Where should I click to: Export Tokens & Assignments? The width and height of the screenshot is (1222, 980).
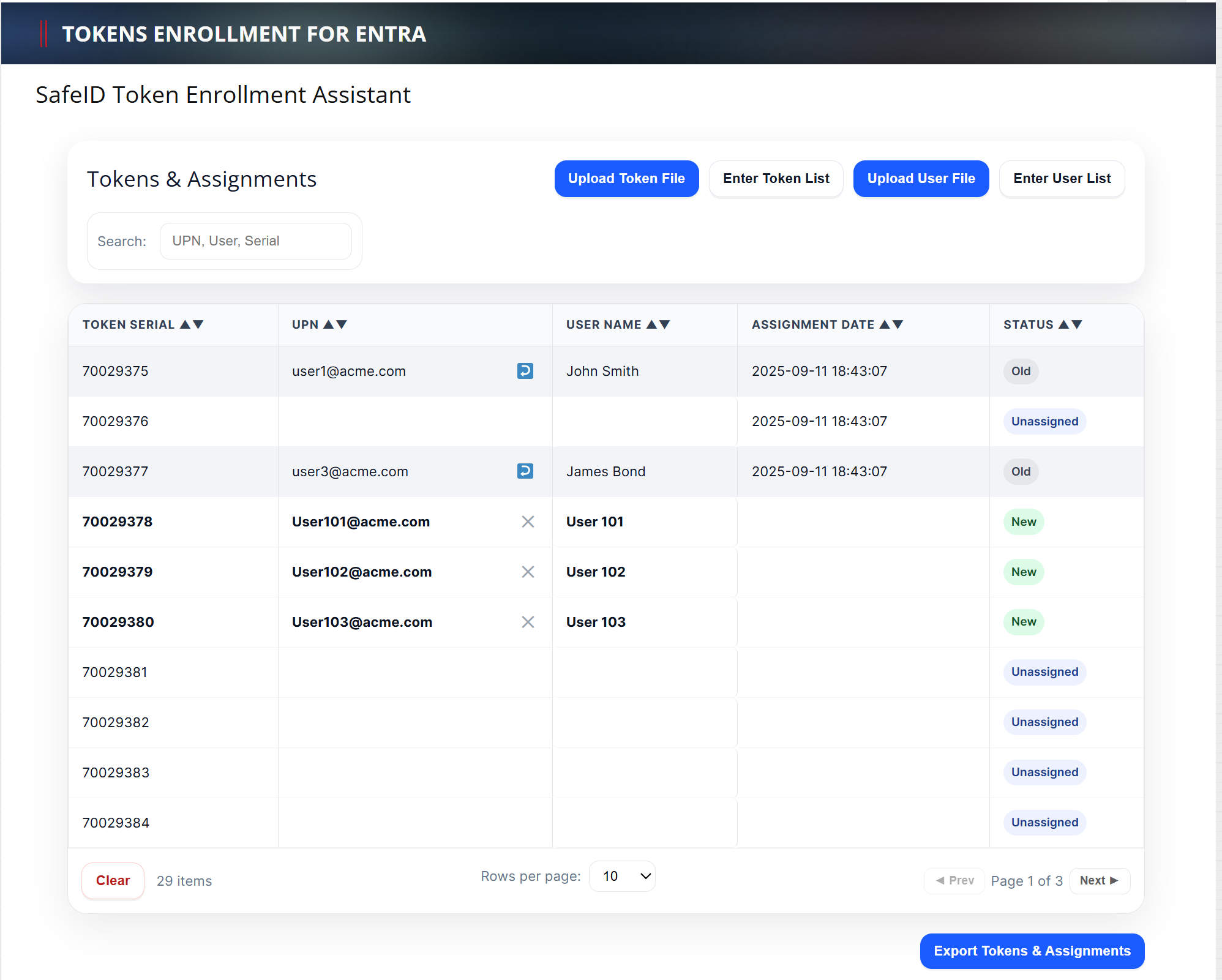(x=1032, y=951)
